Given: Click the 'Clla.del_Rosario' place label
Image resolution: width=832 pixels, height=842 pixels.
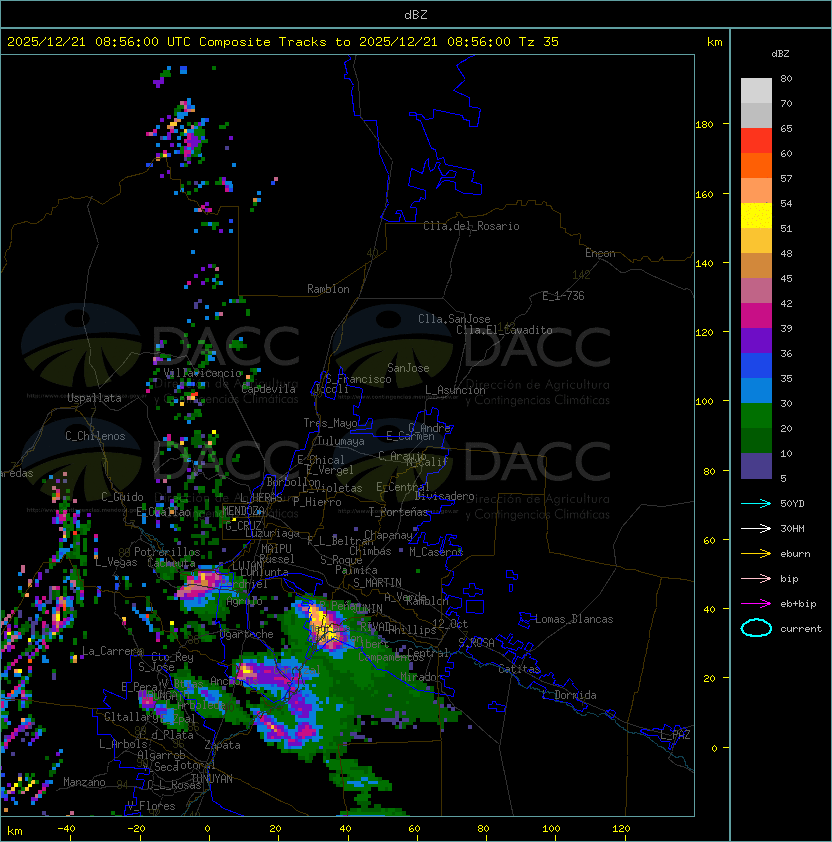Looking at the screenshot, I should tap(471, 226).
